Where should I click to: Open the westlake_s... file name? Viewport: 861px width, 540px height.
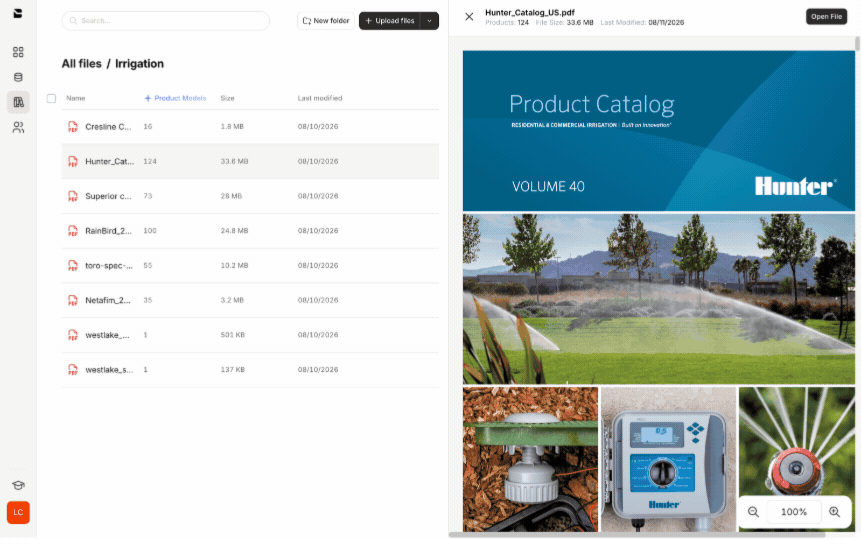(109, 370)
